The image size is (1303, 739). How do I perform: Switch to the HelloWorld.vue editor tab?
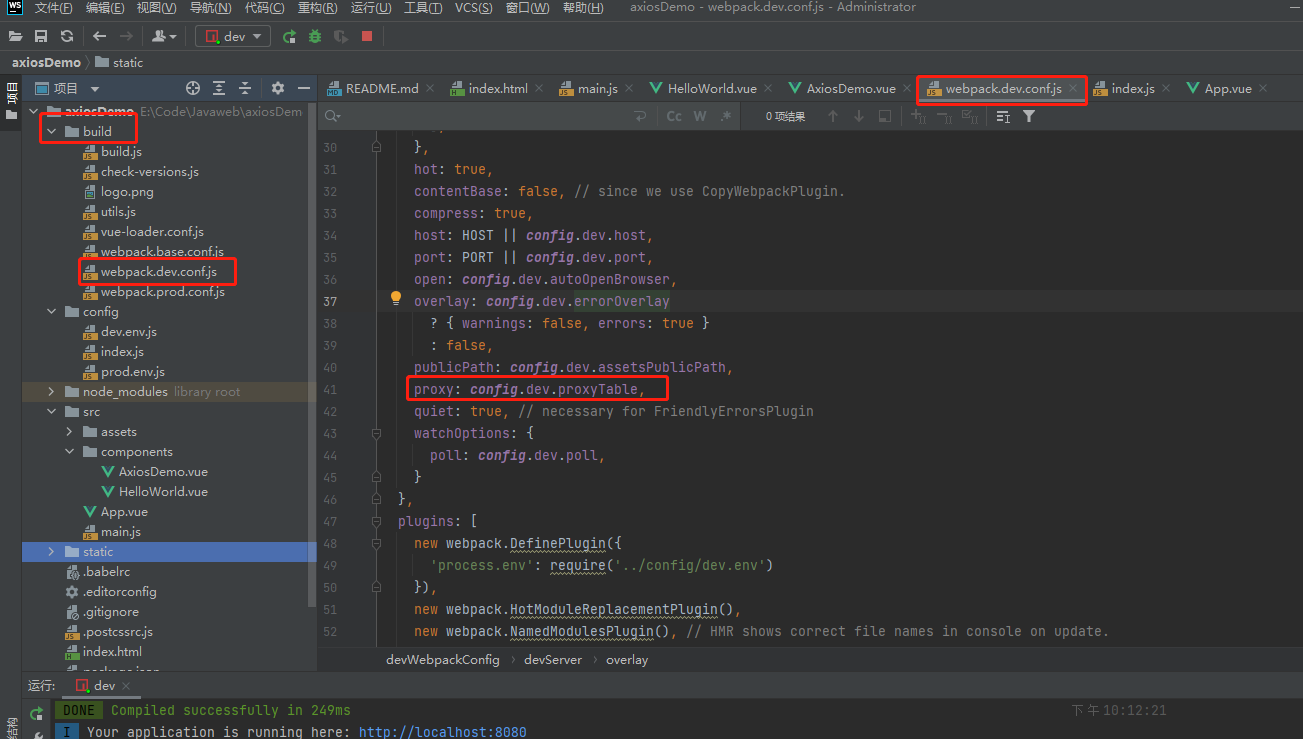[x=712, y=88]
